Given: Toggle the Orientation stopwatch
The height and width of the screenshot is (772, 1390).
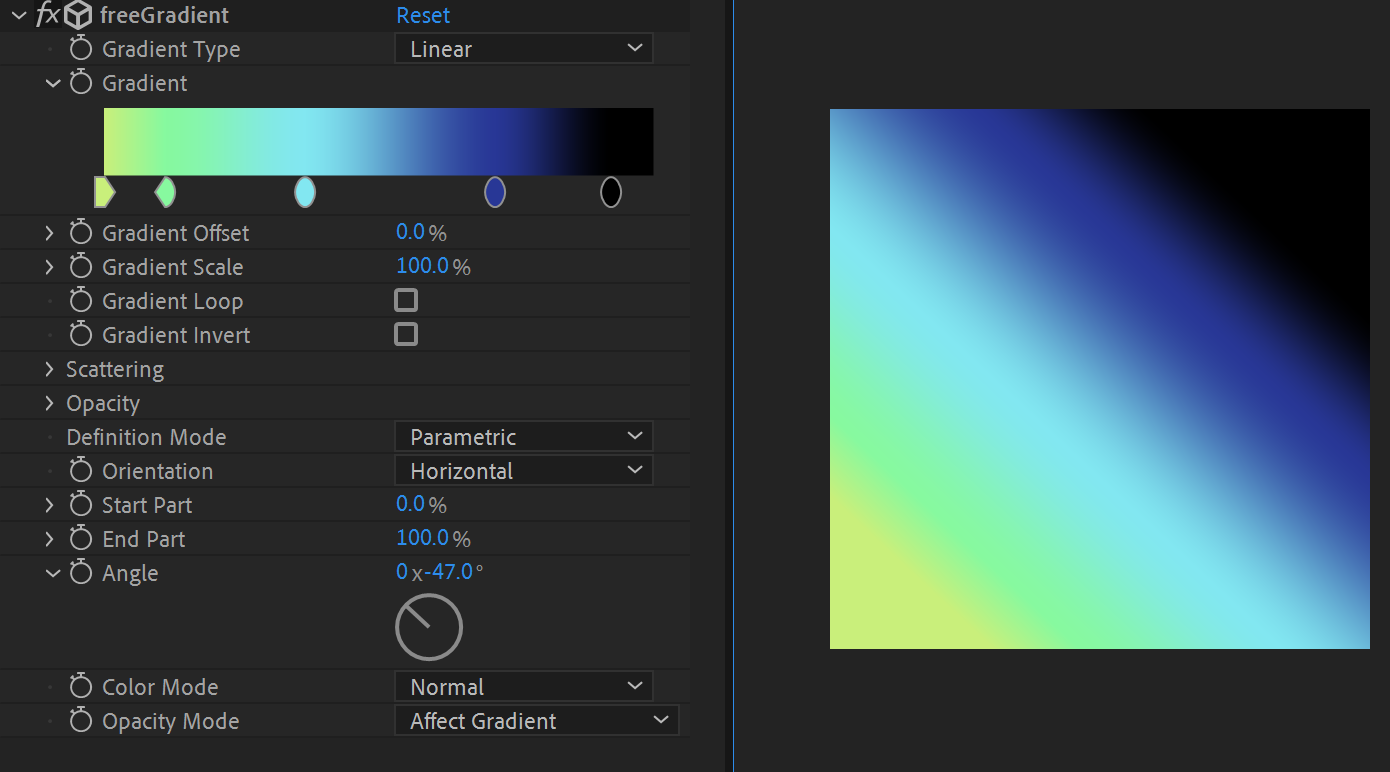Looking at the screenshot, I should point(81,471).
